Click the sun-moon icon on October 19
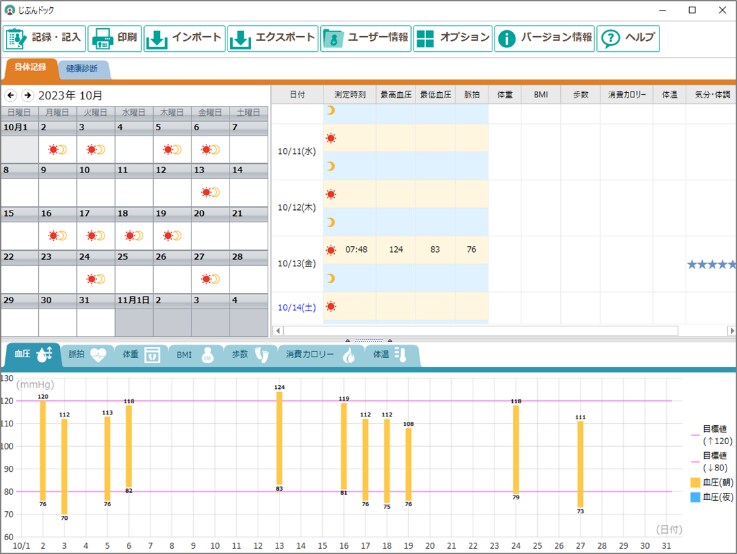Image resolution: width=737 pixels, height=554 pixels. pyautogui.click(x=172, y=235)
